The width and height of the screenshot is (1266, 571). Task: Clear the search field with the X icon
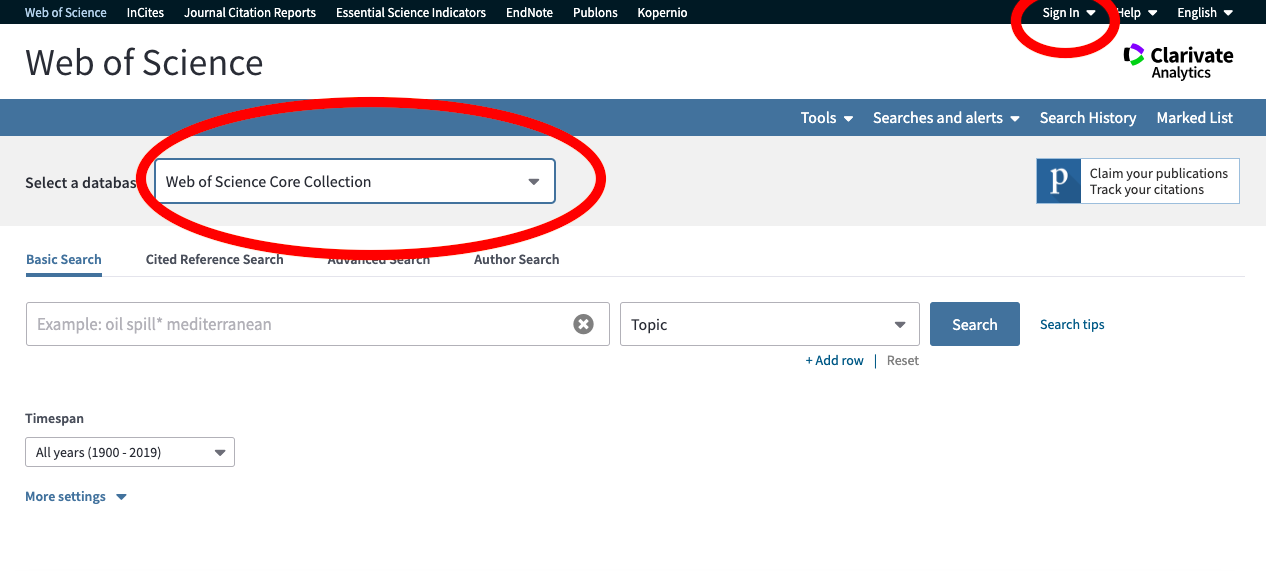click(x=583, y=324)
